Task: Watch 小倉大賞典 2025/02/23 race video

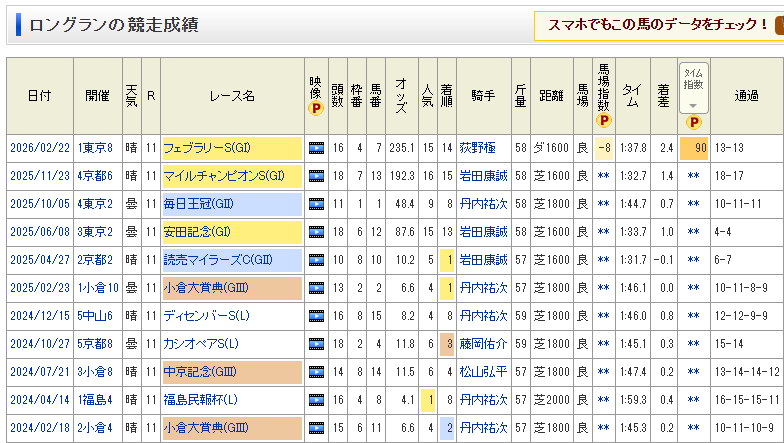Action: tap(316, 288)
